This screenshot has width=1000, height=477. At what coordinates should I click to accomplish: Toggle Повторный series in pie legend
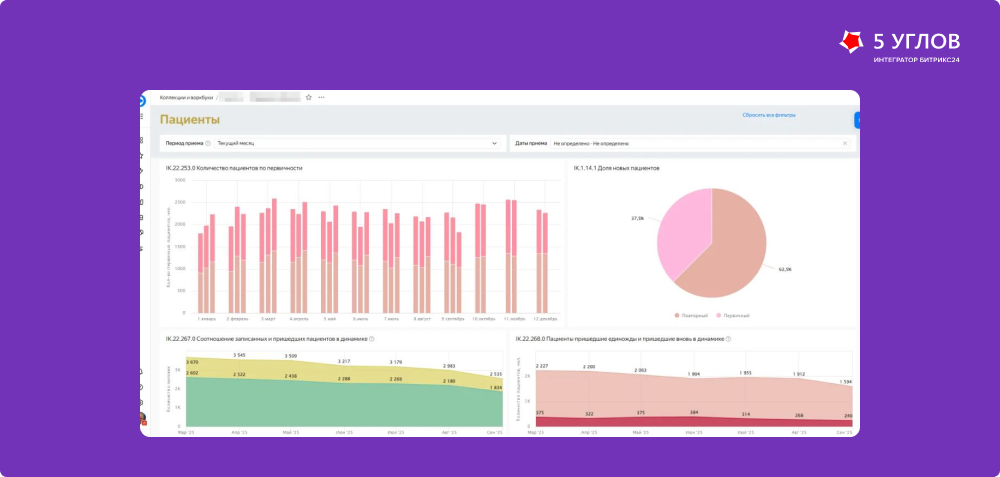691,316
